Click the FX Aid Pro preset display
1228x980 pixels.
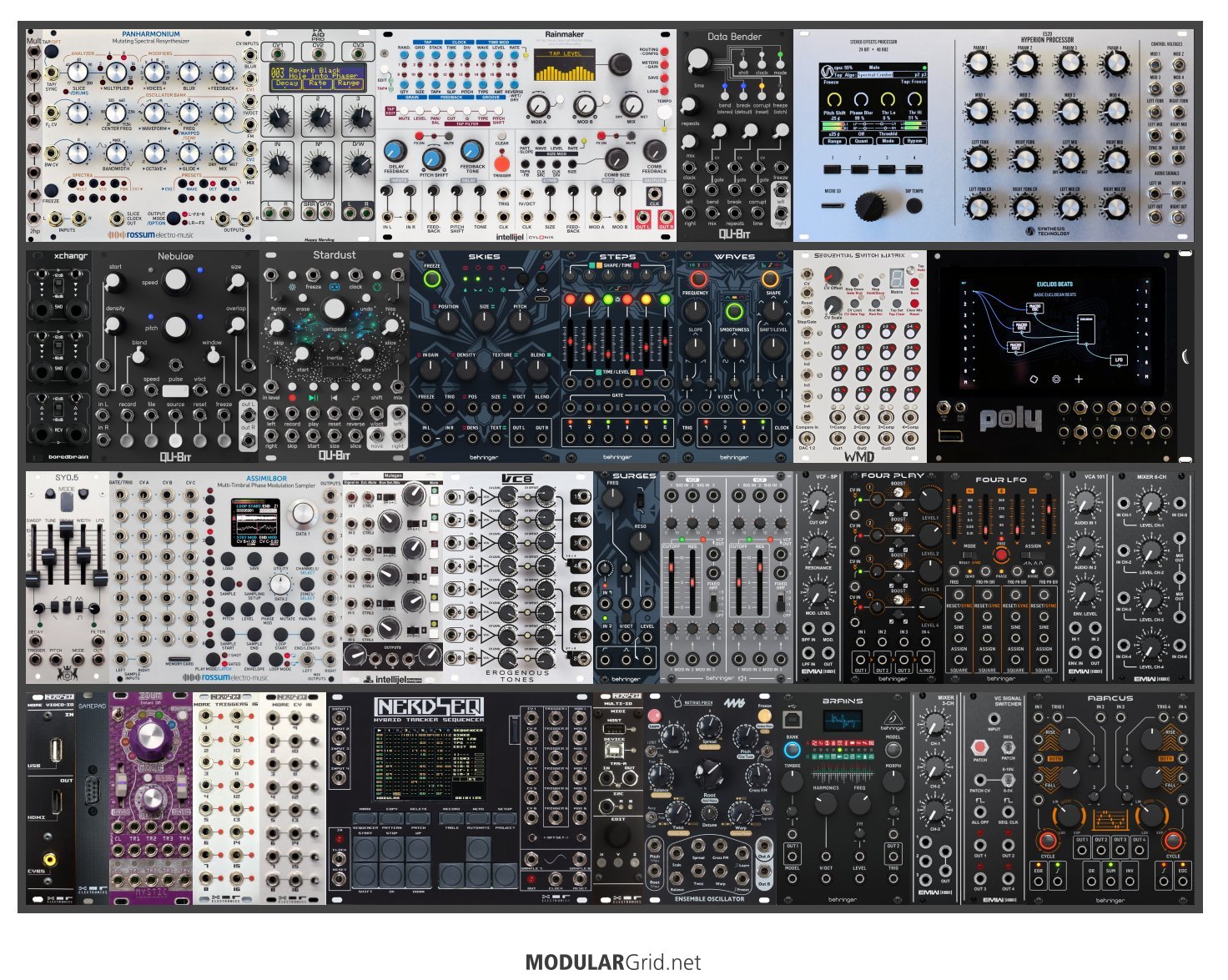click(318, 78)
